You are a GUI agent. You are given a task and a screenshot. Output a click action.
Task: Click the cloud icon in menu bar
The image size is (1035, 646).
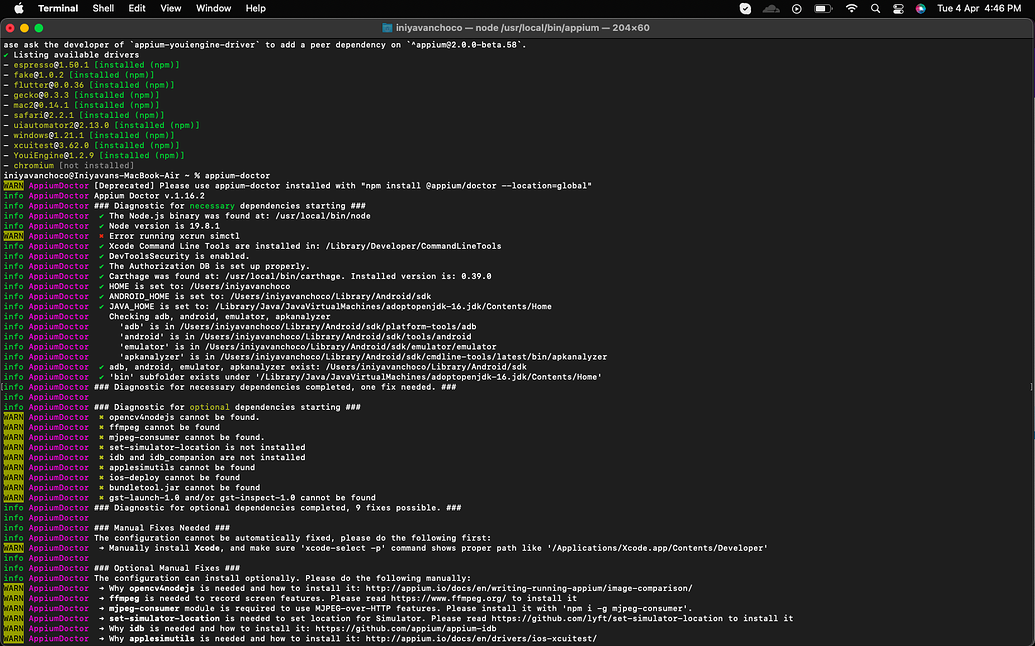pyautogui.click(x=770, y=8)
